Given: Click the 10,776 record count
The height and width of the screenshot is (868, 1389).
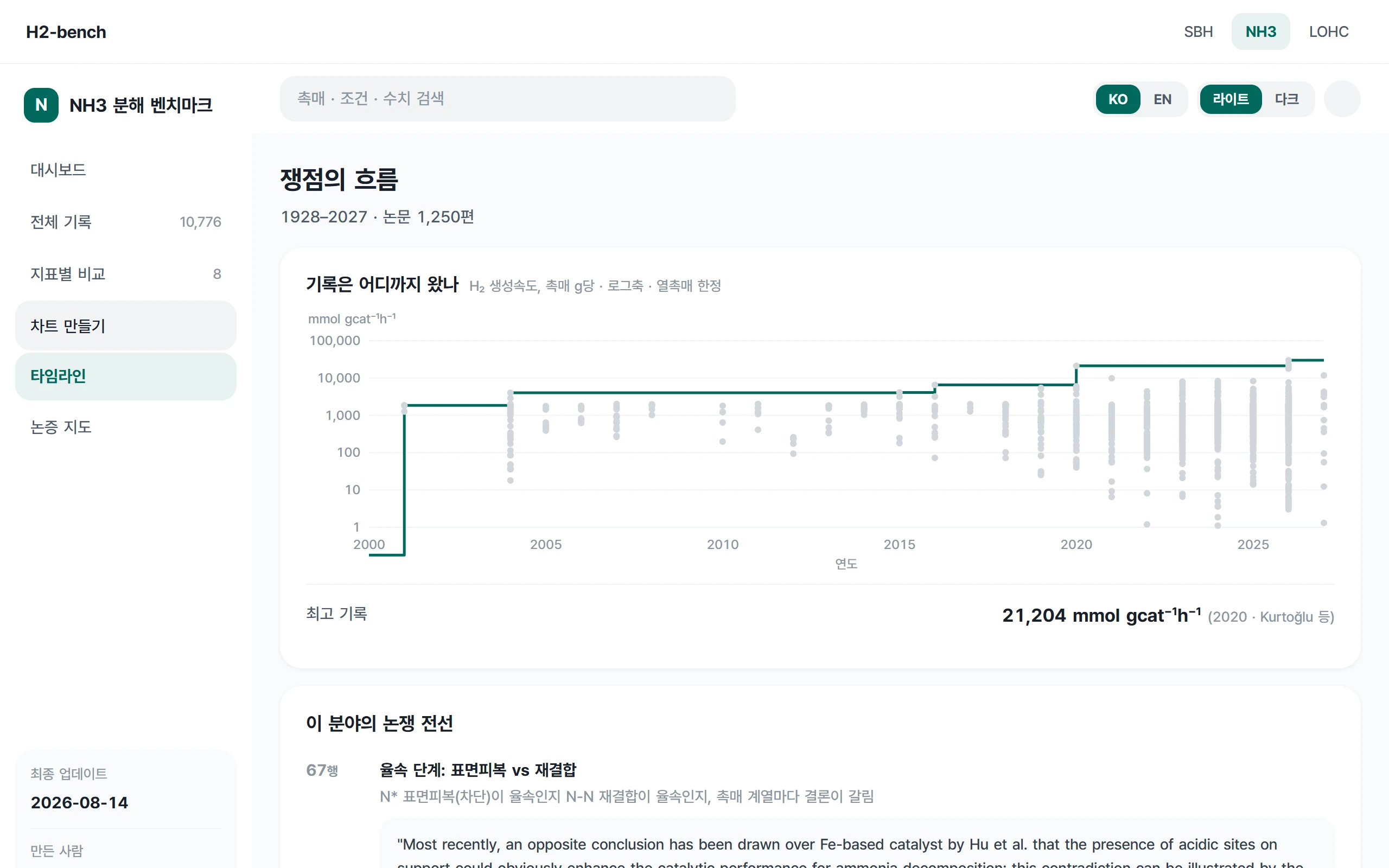Looking at the screenshot, I should 200,222.
